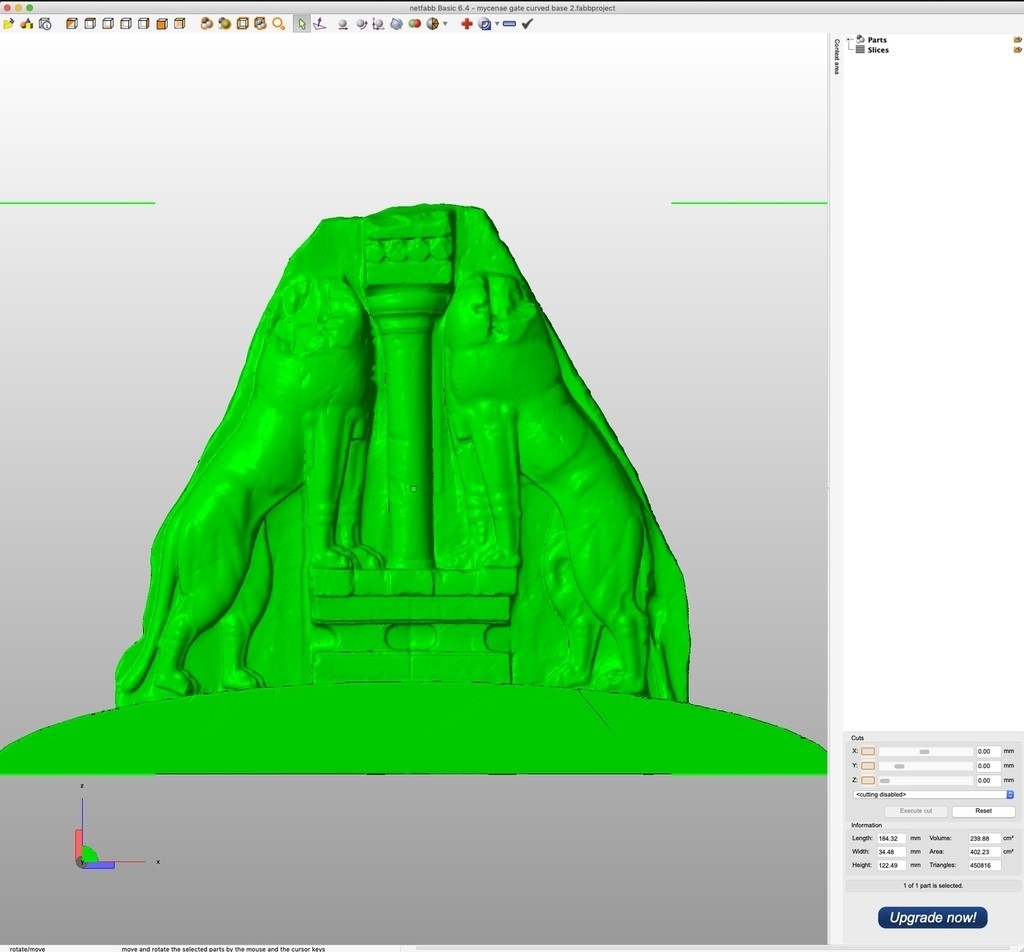Screen dimensions: 1024x952
Task: Click the Triangles value 450816 field
Action: [984, 865]
